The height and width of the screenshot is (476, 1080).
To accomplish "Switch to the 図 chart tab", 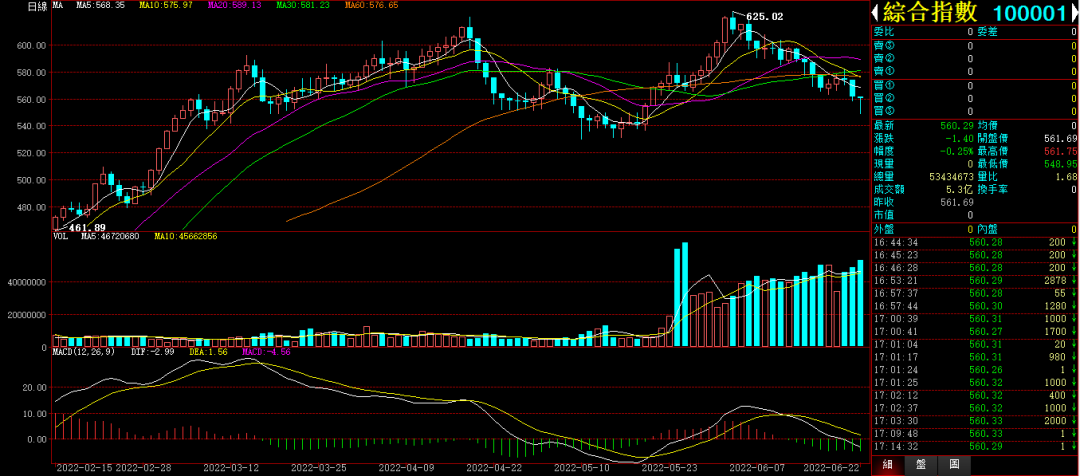I will coord(953,464).
